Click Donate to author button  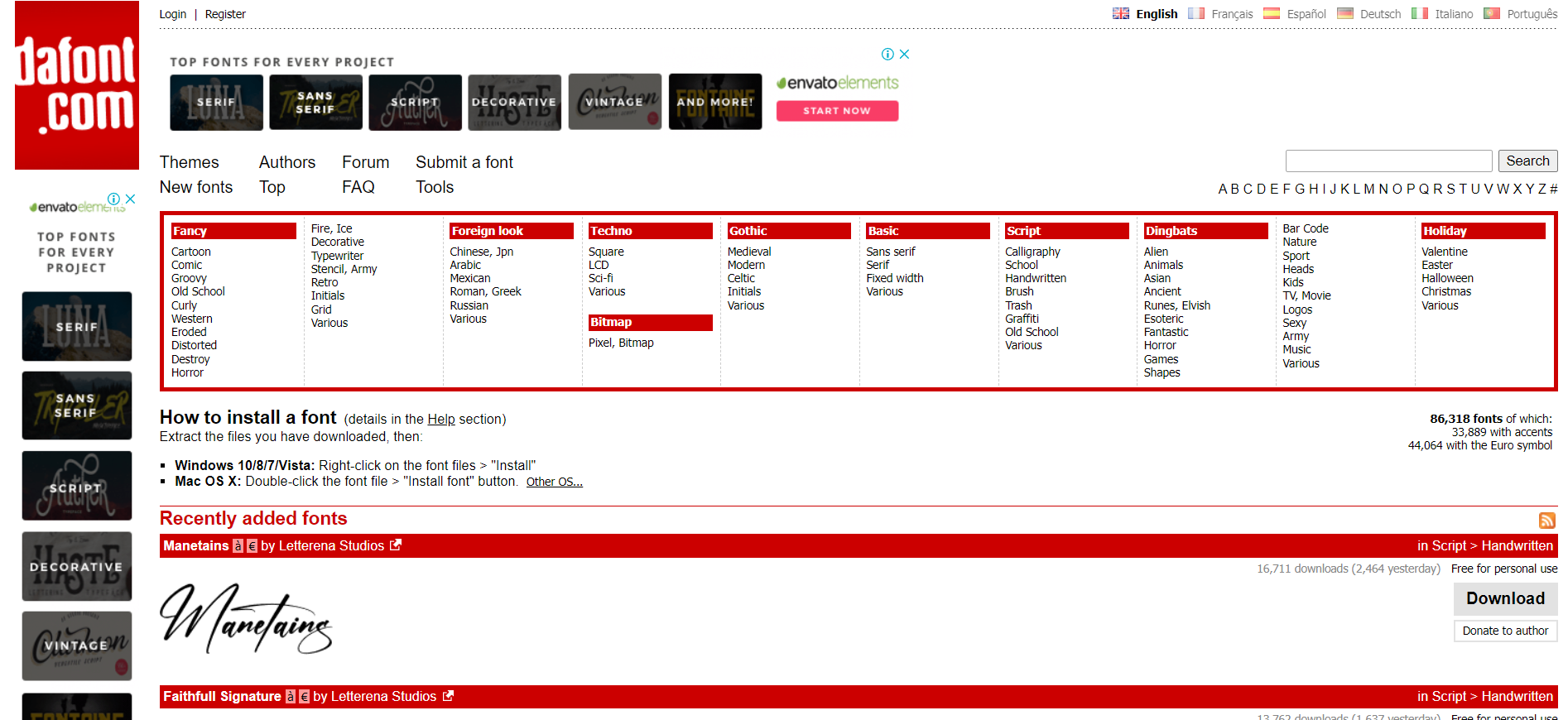click(x=1504, y=631)
